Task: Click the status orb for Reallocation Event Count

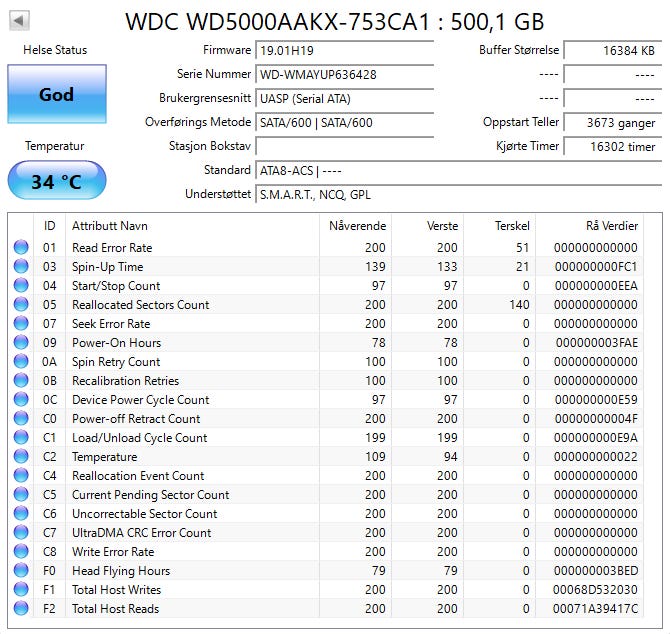Action: [21, 476]
